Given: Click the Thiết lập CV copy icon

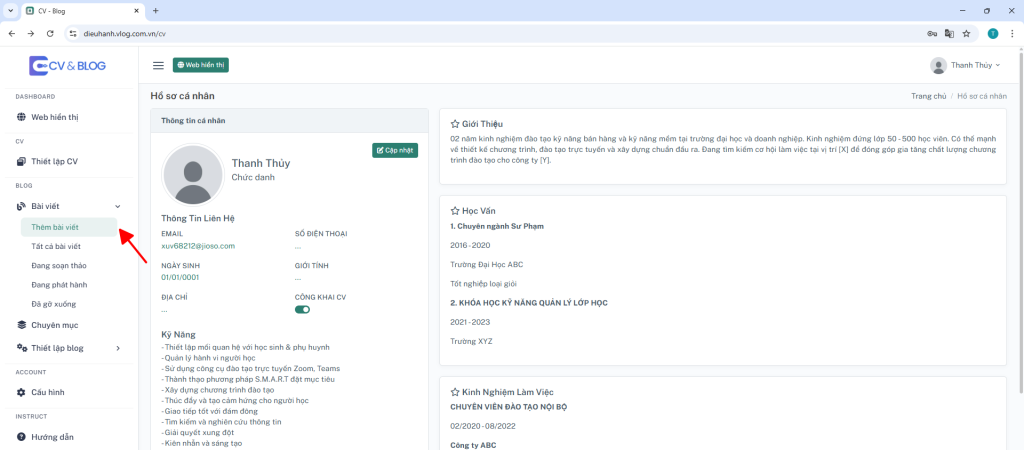Looking at the screenshot, I should click(x=21, y=161).
